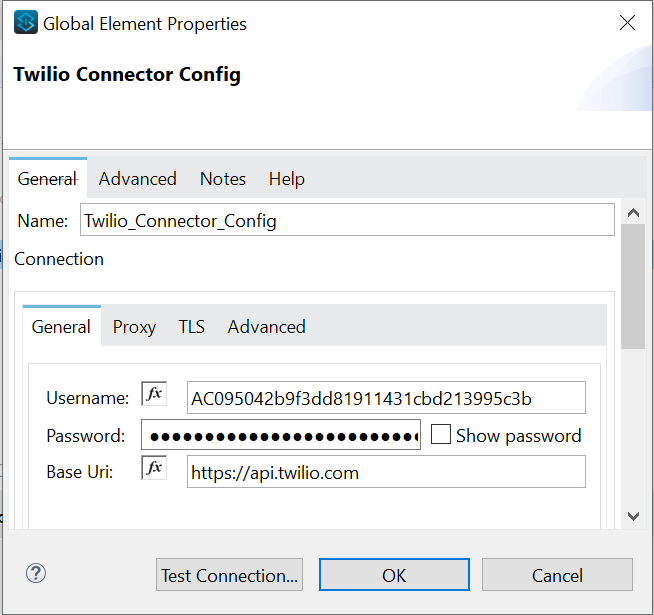The image size is (654, 615).
Task: Click the scrollbar up arrow
Action: click(633, 213)
